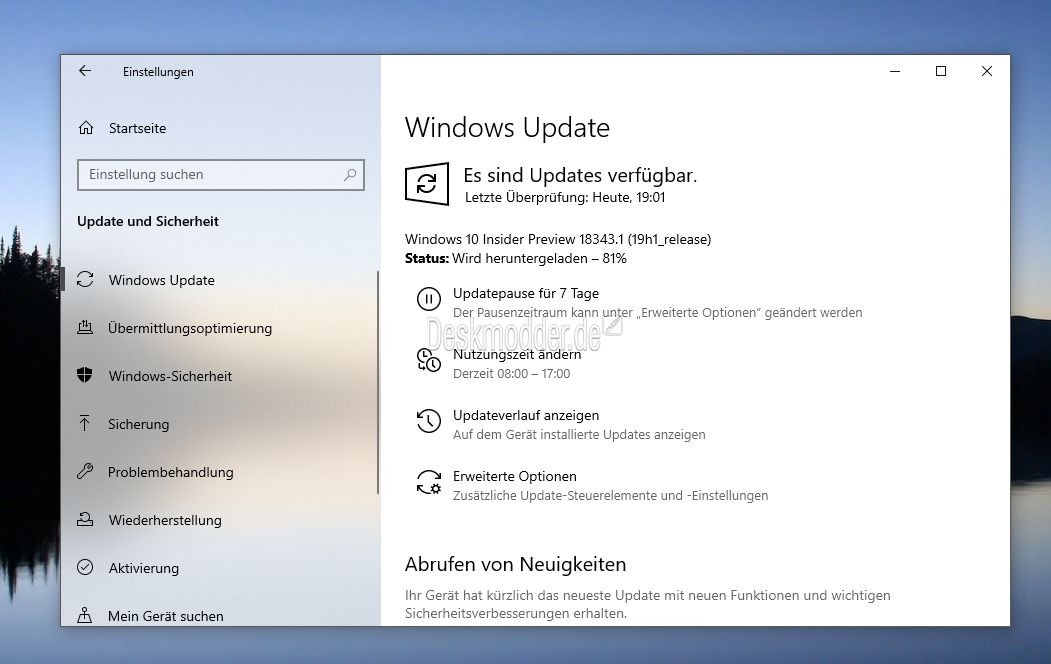Minimize the Einstellungen window
The width and height of the screenshot is (1051, 664).
[895, 71]
